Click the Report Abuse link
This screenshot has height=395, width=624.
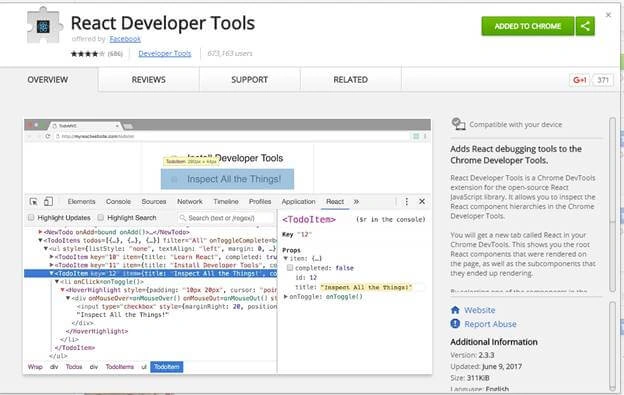490,324
